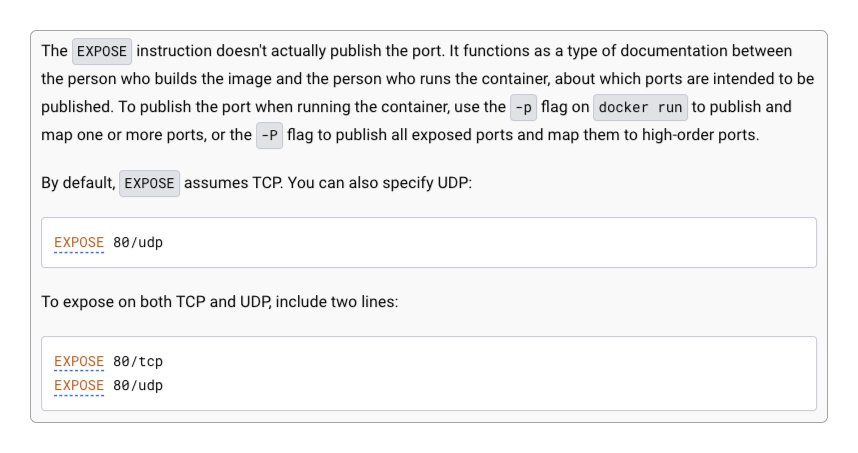Image resolution: width=858 pixels, height=453 pixels.
Task: Click the EXPOSE inline code in first paragraph
Action: click(102, 51)
